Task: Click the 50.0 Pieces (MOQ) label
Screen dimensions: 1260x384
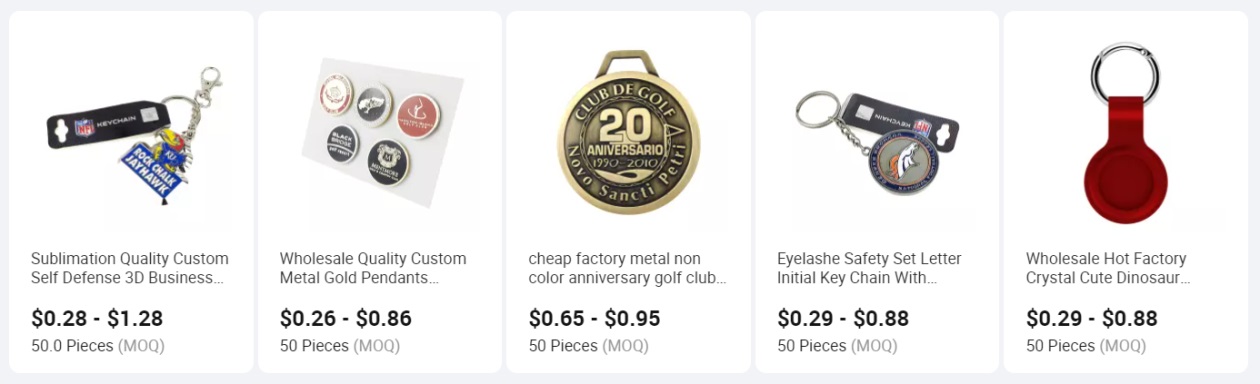Action: click(x=98, y=346)
